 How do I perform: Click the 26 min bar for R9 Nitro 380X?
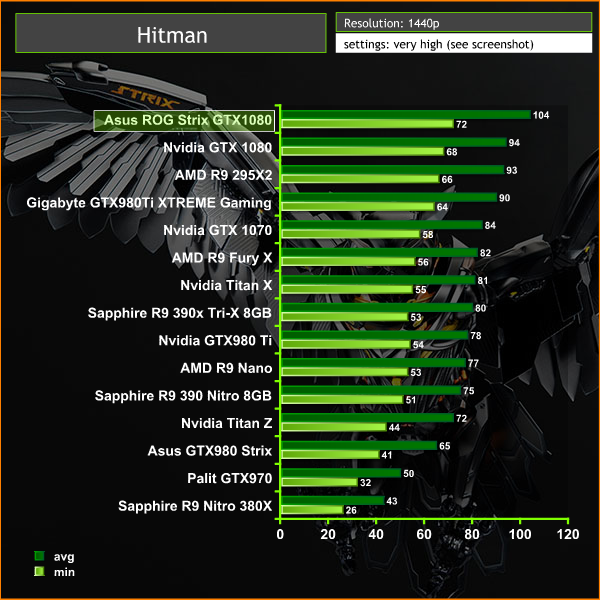313,510
